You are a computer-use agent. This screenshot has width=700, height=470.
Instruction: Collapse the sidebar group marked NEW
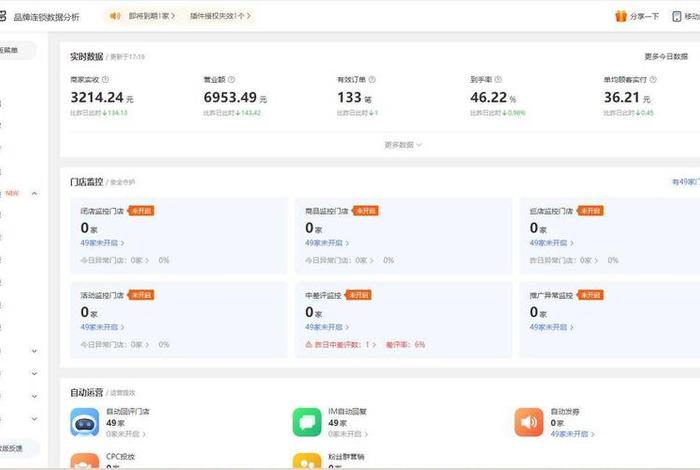pos(34,193)
